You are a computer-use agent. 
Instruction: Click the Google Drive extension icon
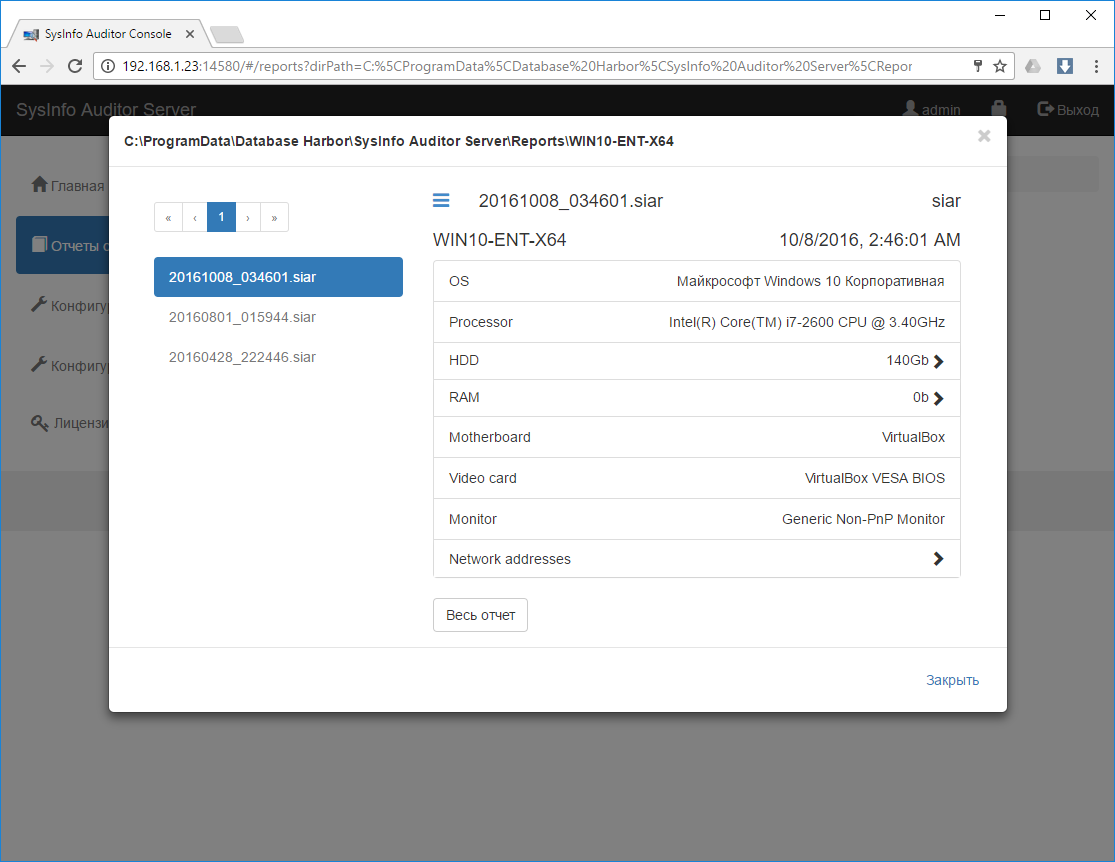coord(1033,66)
